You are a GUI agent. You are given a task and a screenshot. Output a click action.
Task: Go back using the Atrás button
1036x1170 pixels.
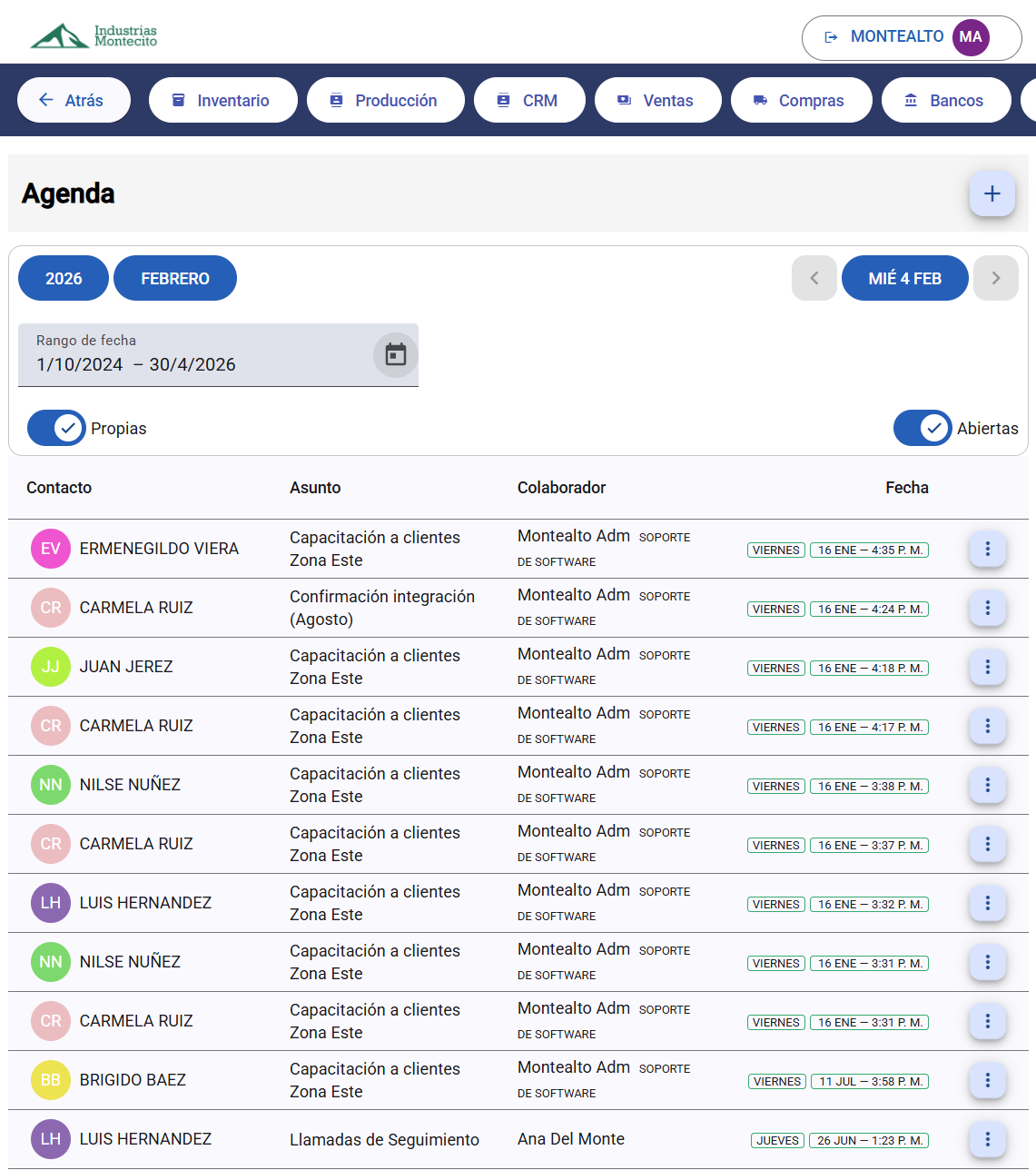click(x=74, y=100)
